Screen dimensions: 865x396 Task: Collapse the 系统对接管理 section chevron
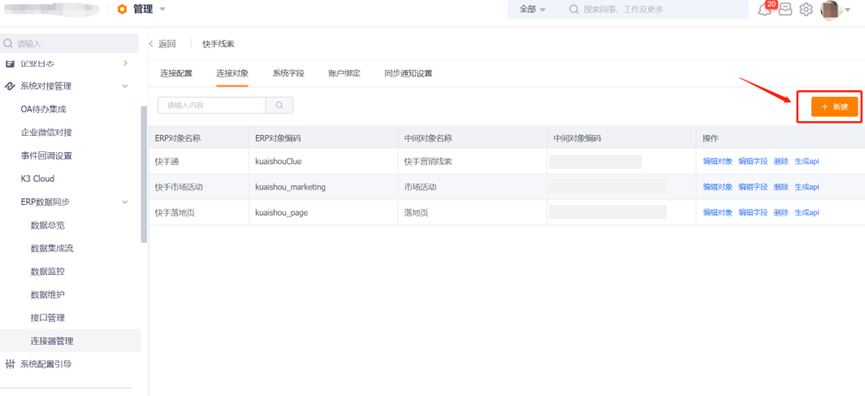(x=125, y=86)
